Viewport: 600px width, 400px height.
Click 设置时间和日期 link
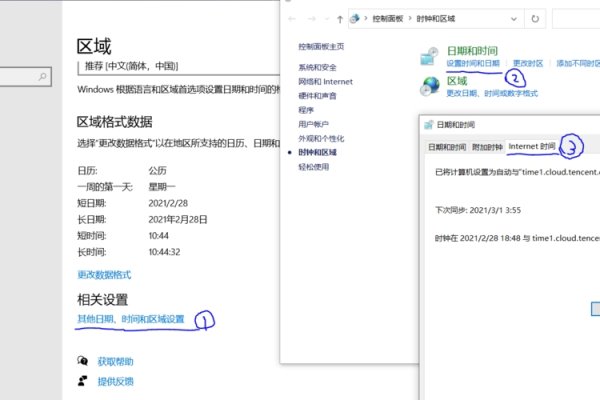click(x=473, y=63)
